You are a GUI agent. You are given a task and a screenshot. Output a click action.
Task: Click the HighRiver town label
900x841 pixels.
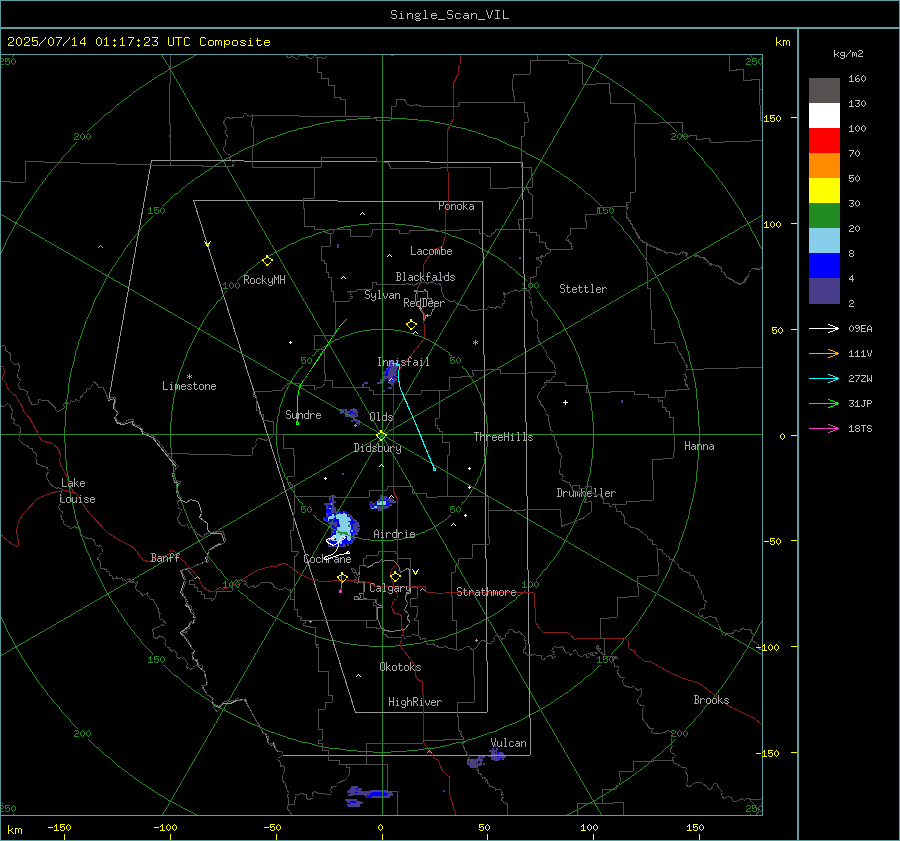415,702
